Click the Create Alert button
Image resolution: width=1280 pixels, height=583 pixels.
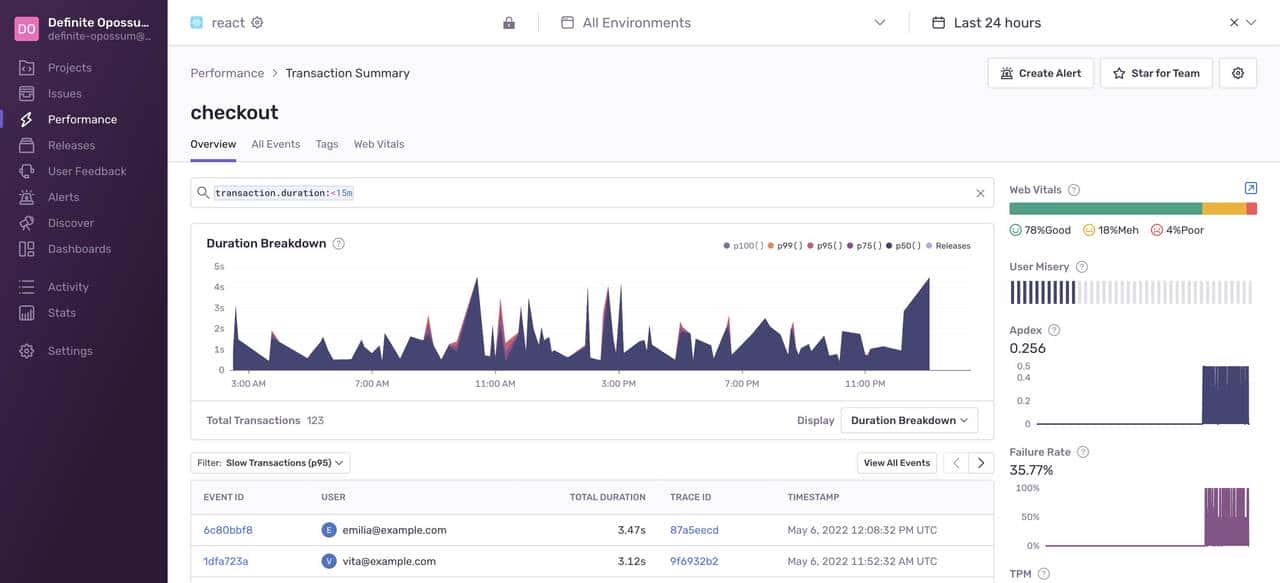tap(1040, 73)
